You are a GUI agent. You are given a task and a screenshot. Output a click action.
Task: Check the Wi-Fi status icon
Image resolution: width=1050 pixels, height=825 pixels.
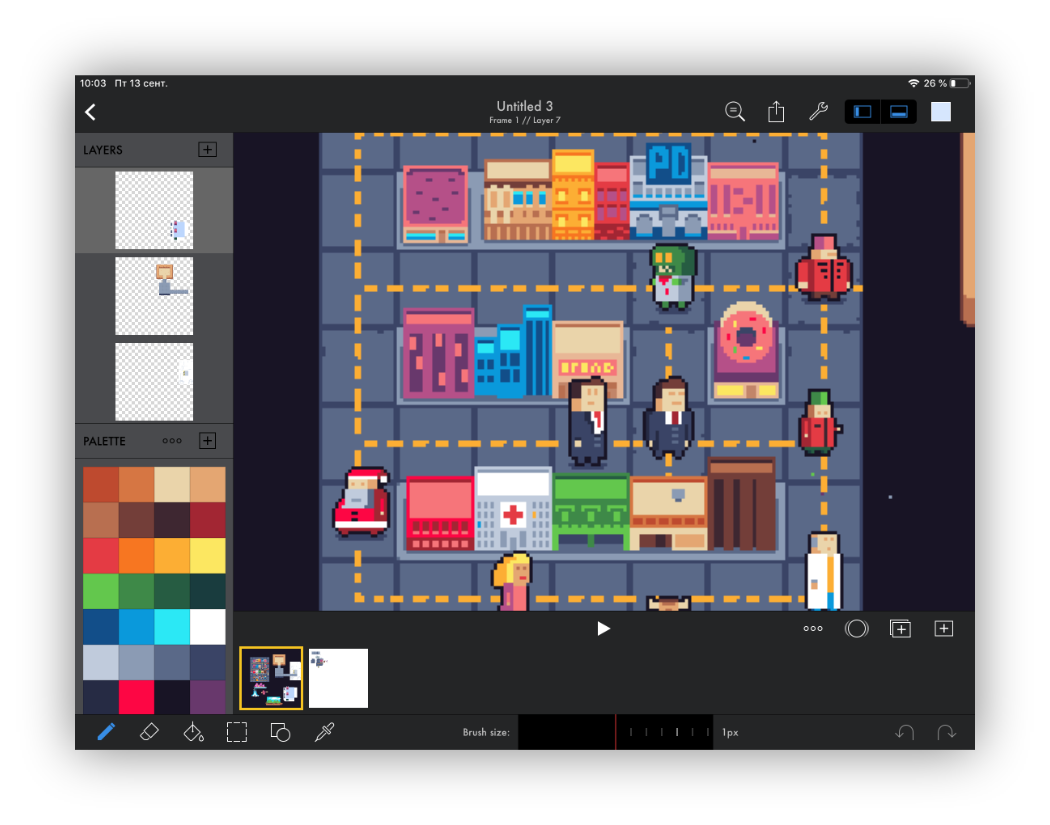(x=913, y=83)
